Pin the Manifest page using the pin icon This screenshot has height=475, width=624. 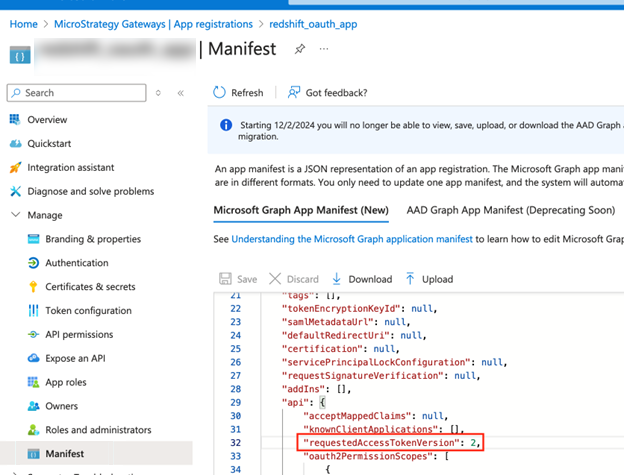(x=300, y=49)
